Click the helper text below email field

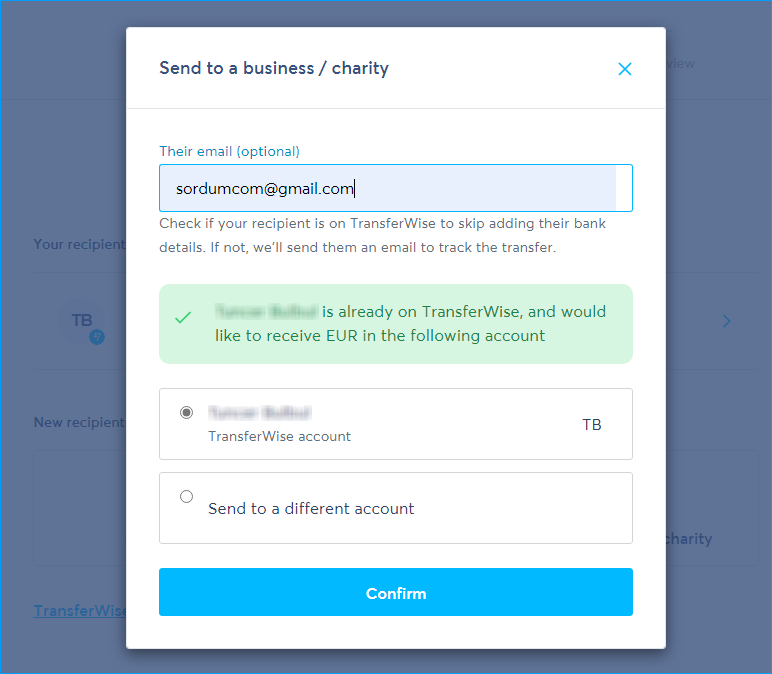point(382,235)
